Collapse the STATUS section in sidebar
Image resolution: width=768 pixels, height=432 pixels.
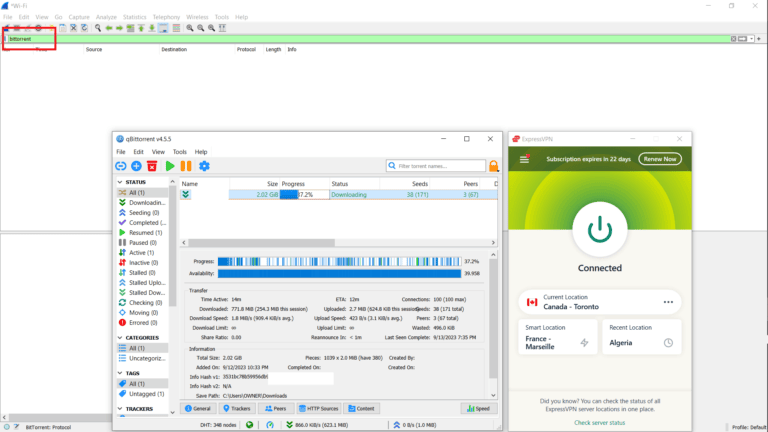coord(120,182)
